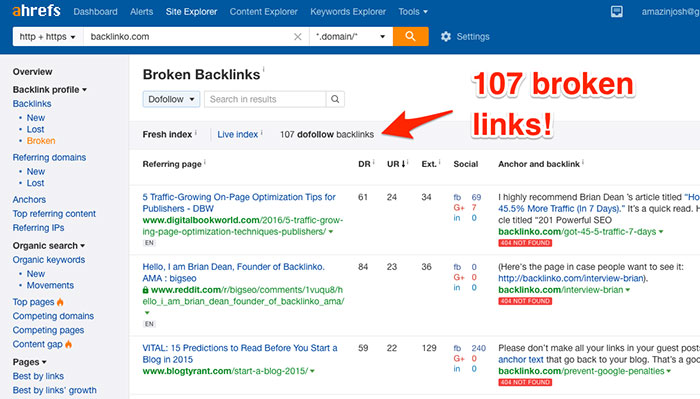Open 'Hello, I am Brian Dean' reddit link
Screen dimensions: 700x399
click(x=233, y=272)
